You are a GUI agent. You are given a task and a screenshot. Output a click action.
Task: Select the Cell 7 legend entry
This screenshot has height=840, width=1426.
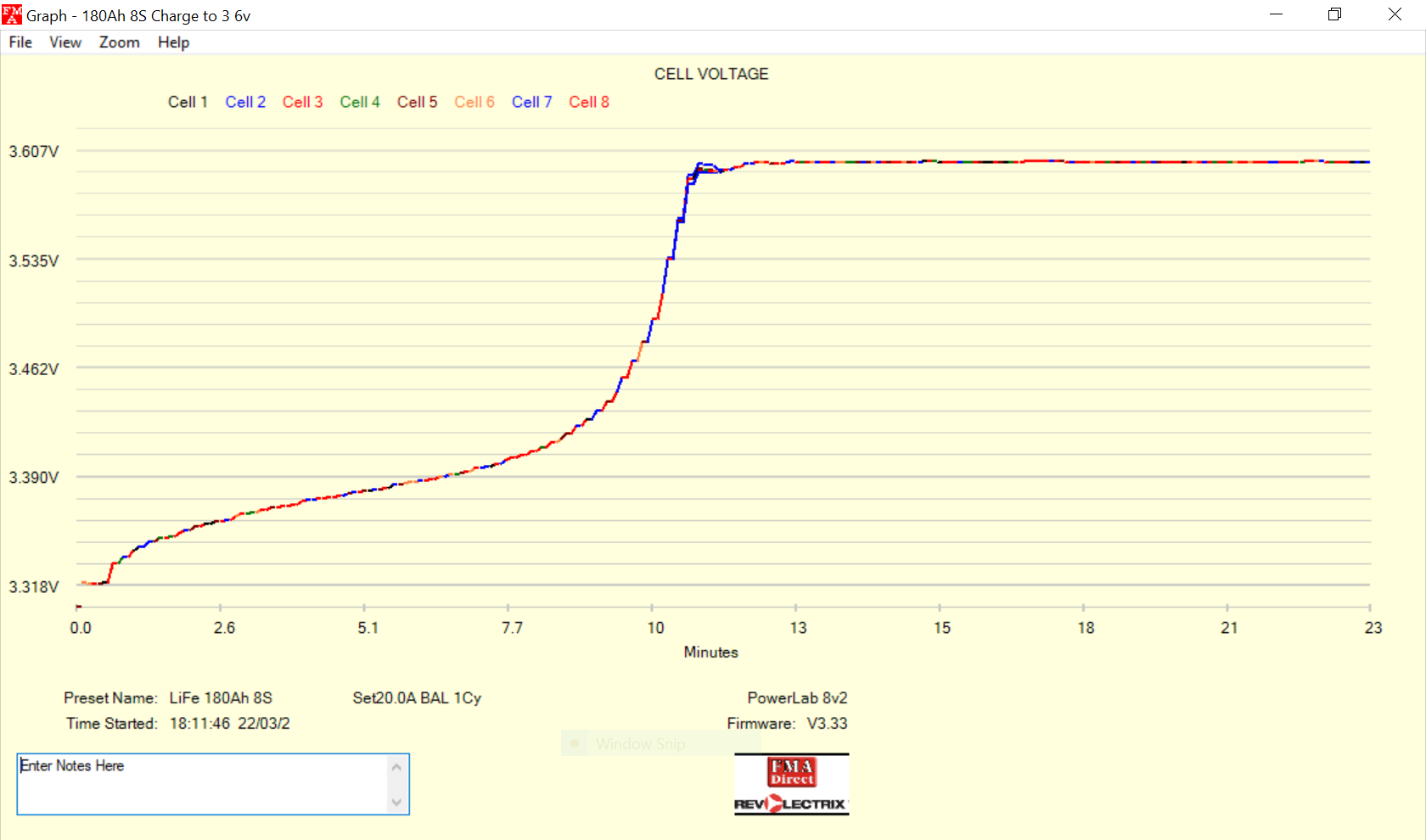[x=531, y=102]
